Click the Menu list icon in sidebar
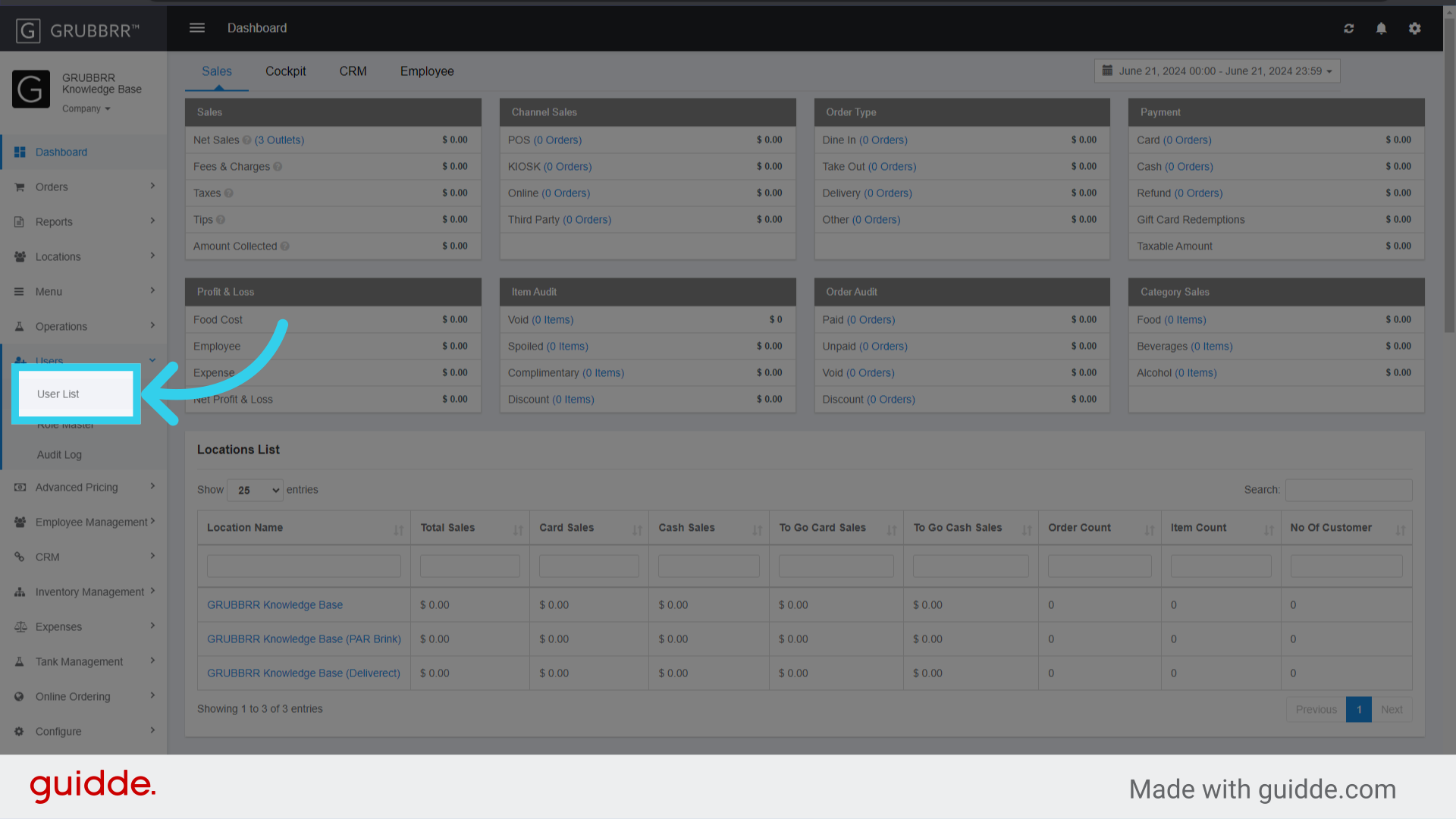This screenshot has width=1456, height=819. (20, 292)
